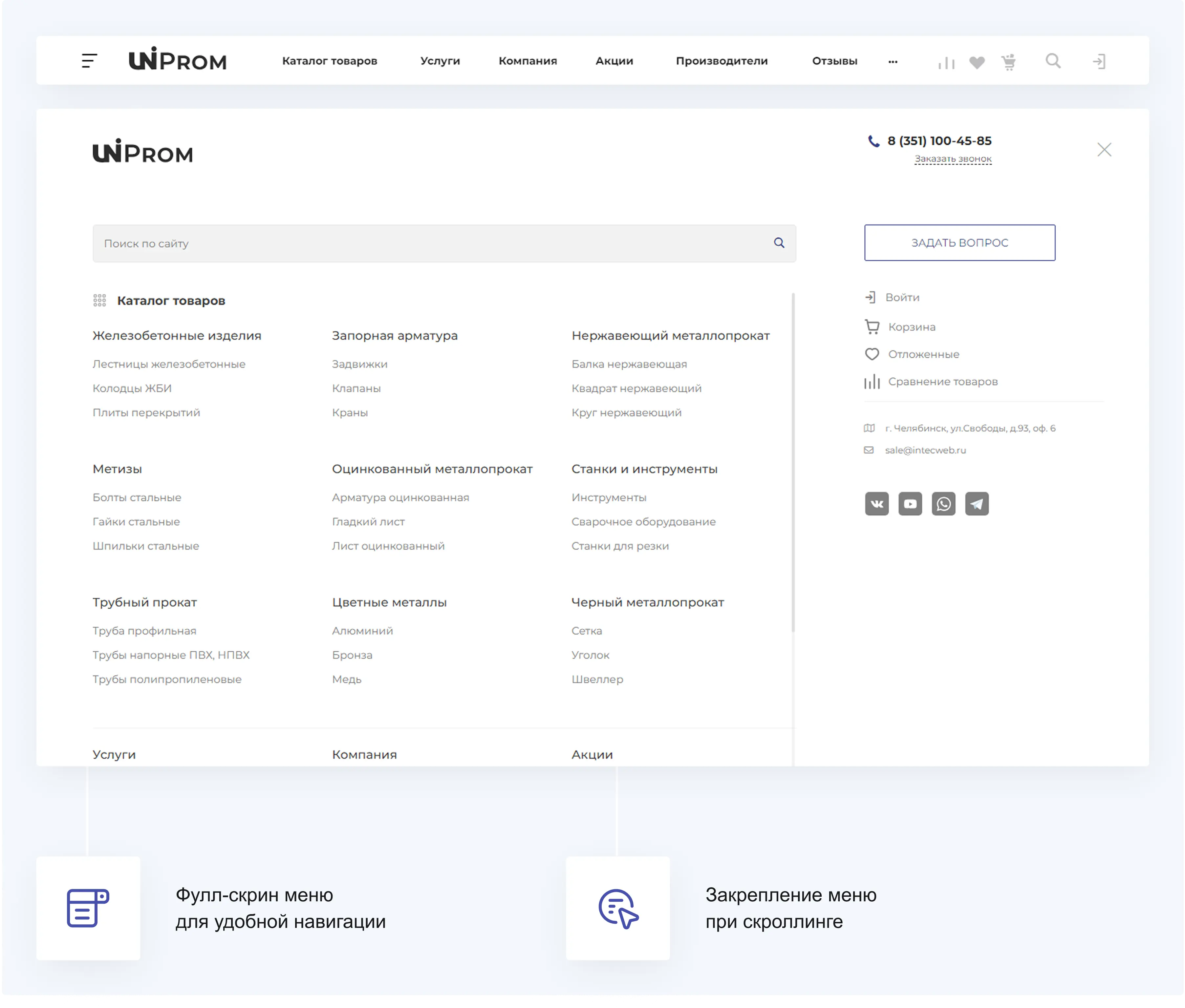Viewport: 1185px width, 1008px height.
Task: Expand the three-dots more menu item
Action: click(x=893, y=61)
